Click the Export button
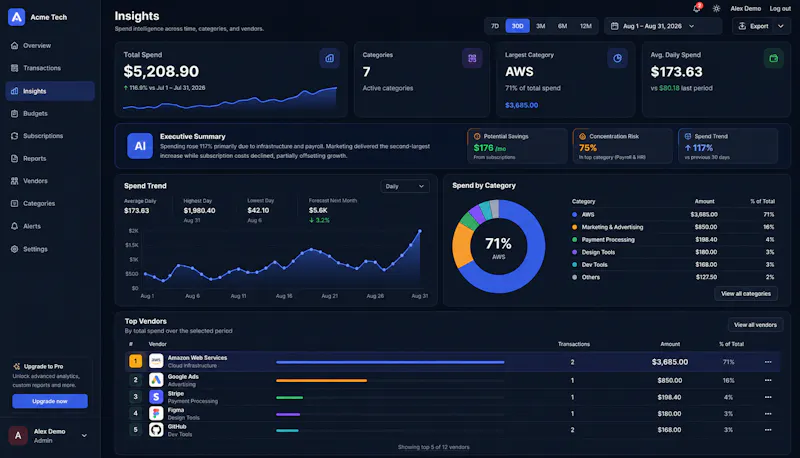 click(754, 26)
